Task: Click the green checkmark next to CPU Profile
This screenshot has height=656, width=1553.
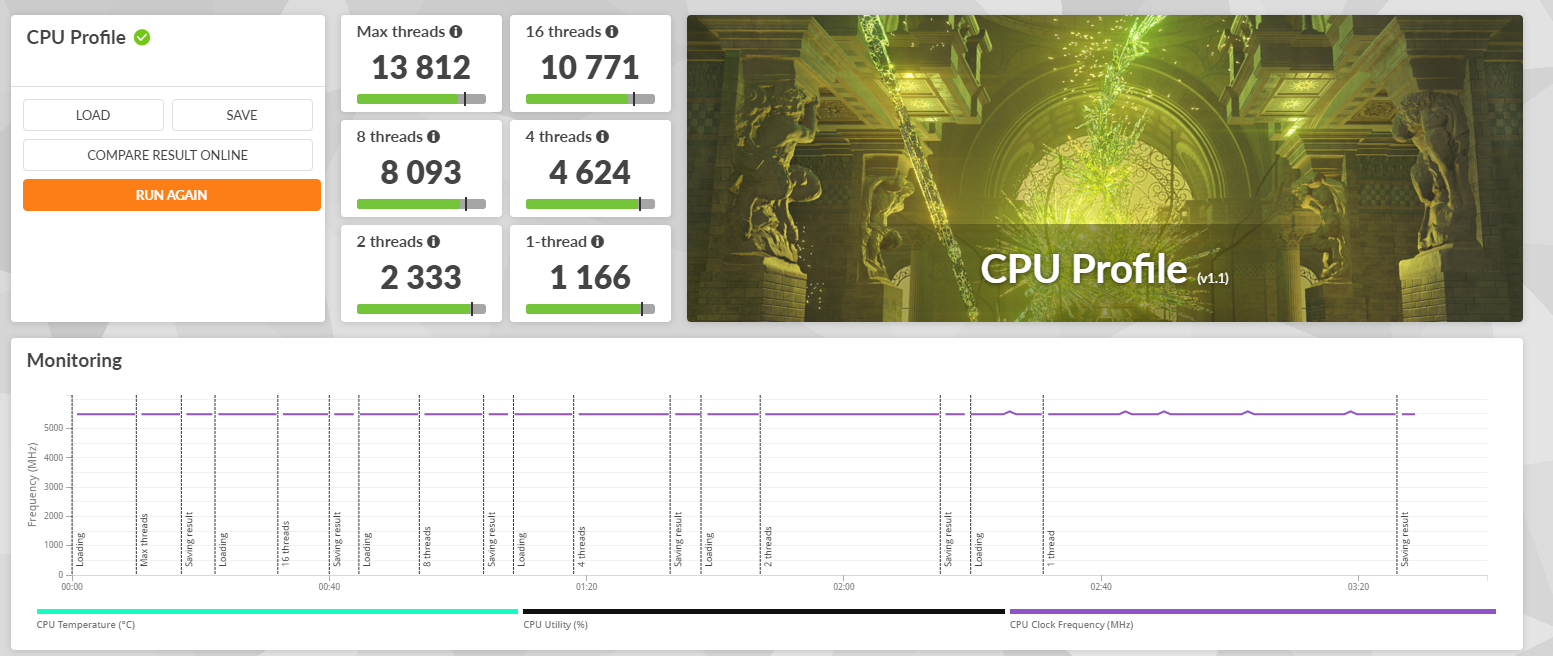Action: (142, 37)
